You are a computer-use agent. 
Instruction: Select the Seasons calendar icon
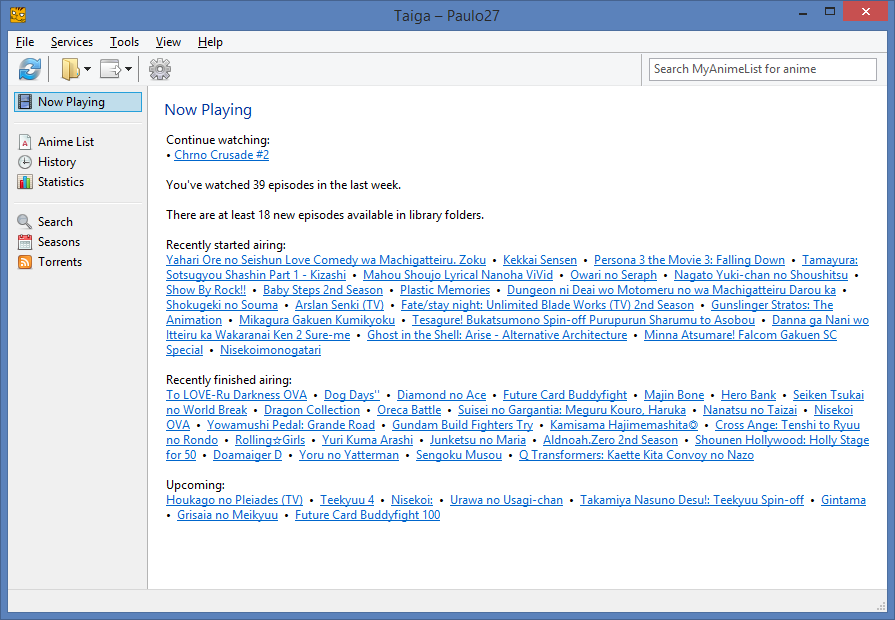click(x=25, y=241)
